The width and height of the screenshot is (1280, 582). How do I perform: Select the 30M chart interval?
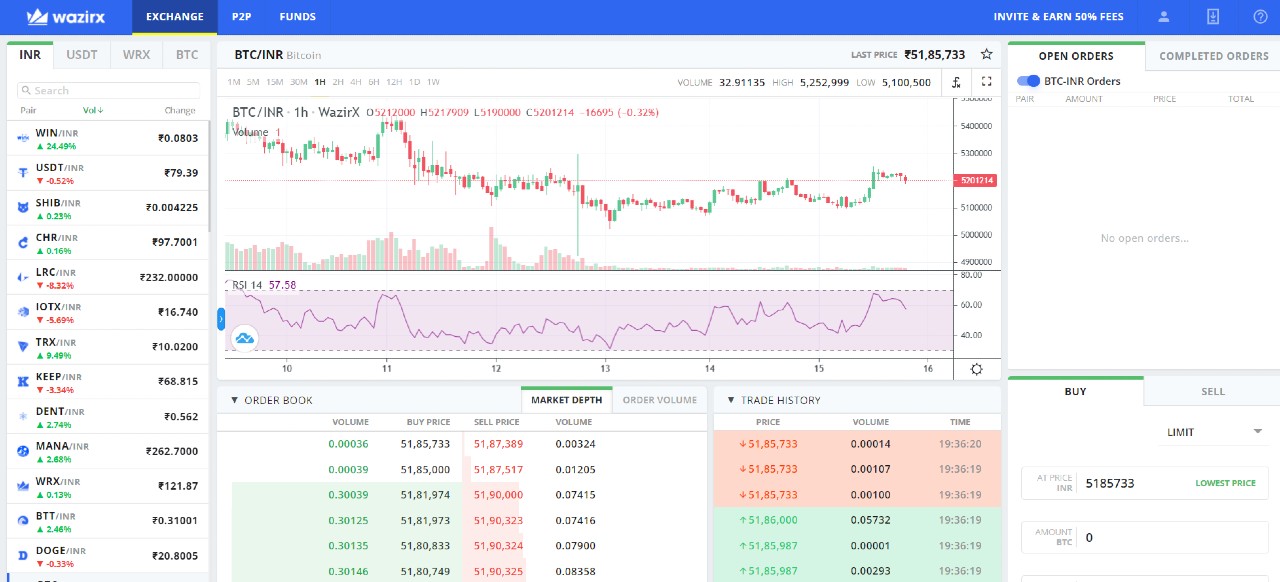(298, 82)
